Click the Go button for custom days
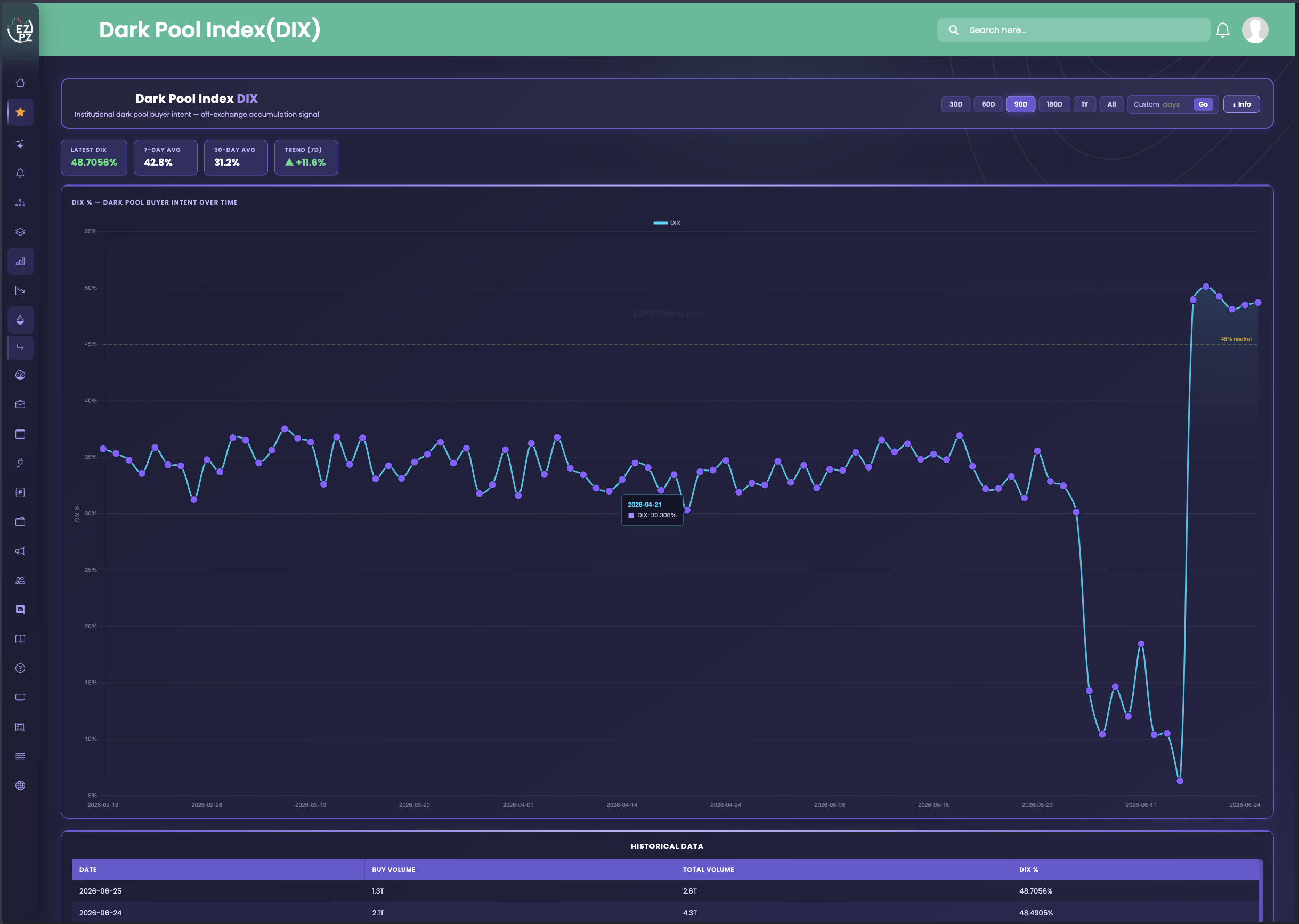 [1203, 104]
